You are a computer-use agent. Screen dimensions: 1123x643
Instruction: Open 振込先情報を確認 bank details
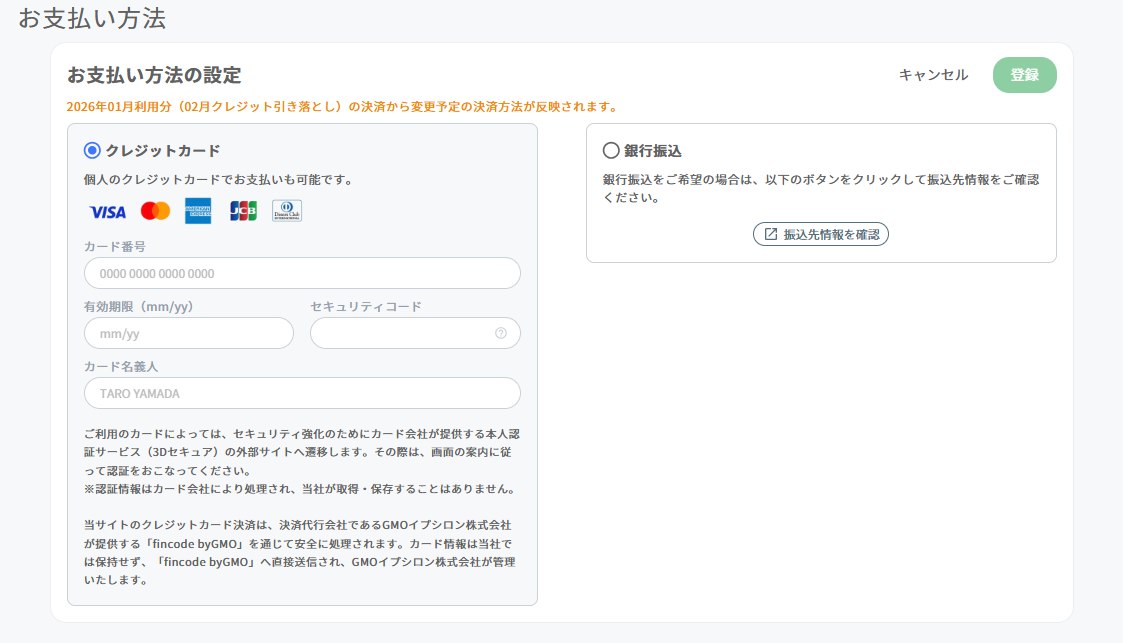[x=821, y=234]
